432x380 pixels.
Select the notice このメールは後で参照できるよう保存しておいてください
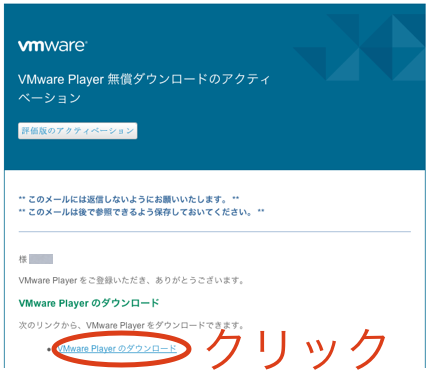[141, 212]
